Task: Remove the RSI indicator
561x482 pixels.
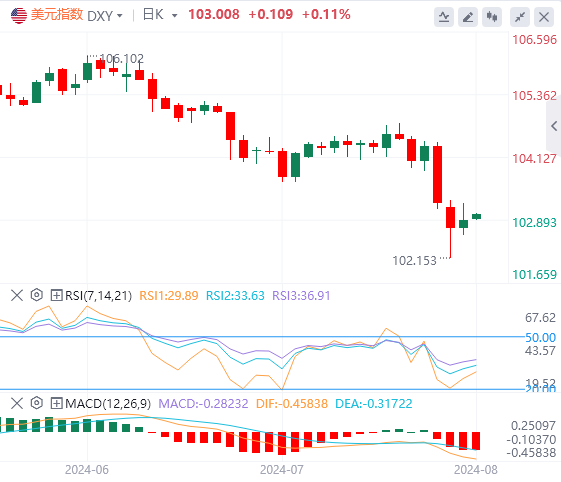Action: 17,296
